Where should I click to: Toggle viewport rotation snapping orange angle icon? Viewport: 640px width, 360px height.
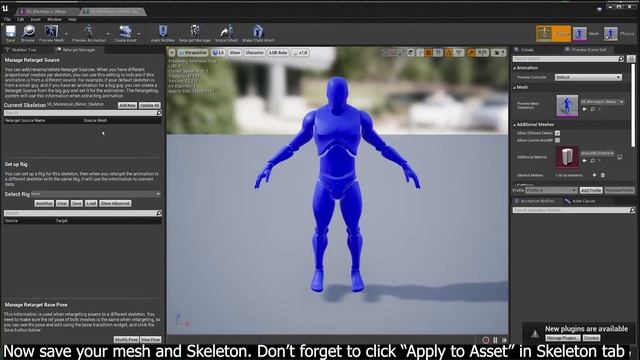pyautogui.click(x=449, y=53)
